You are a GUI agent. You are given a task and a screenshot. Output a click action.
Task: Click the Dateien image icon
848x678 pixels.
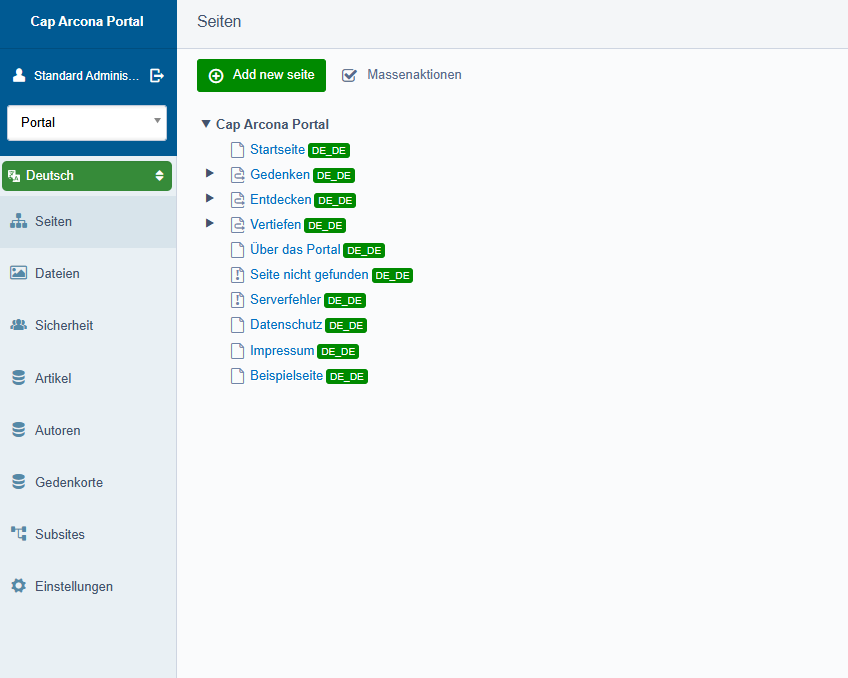pos(18,273)
